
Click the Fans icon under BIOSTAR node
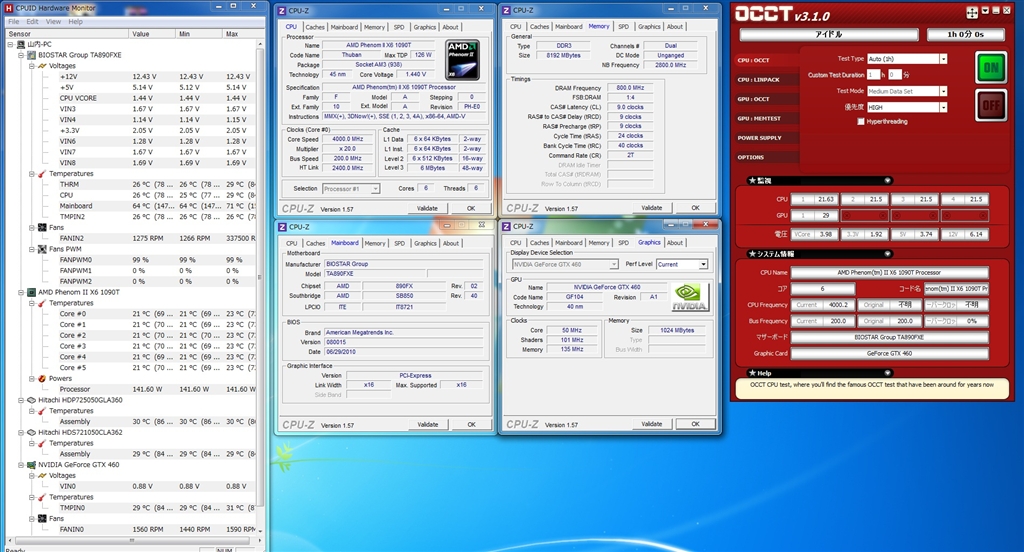pos(42,227)
